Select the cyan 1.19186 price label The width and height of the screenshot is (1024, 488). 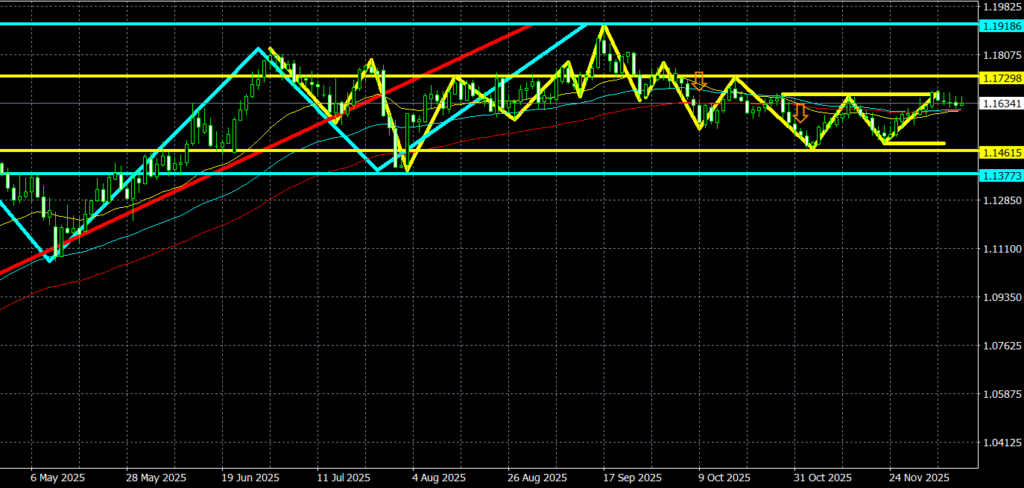click(x=998, y=23)
